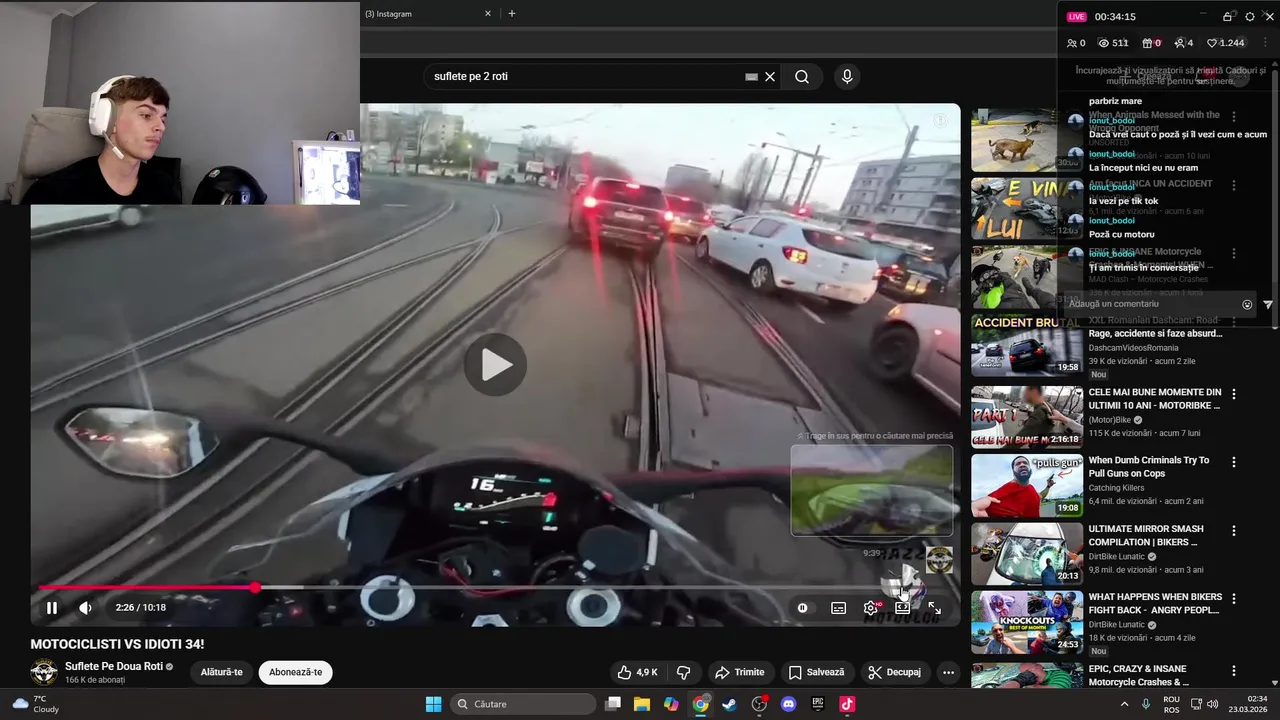Open When Dumb Criminals Try To Pull Guns video
The height and width of the screenshot is (720, 1280).
click(x=1149, y=467)
